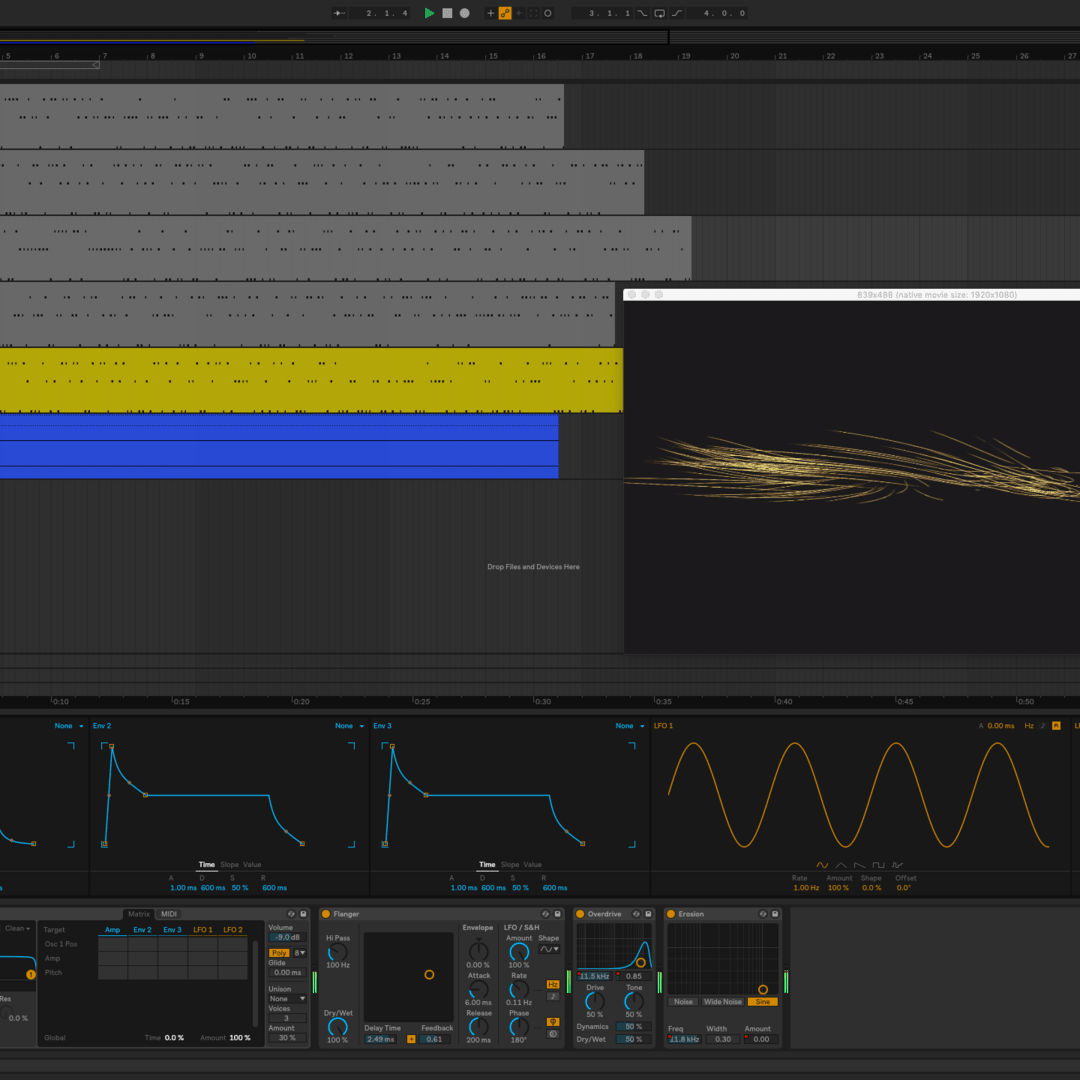
Task: Click the Arrangement Record button
Action: point(464,13)
